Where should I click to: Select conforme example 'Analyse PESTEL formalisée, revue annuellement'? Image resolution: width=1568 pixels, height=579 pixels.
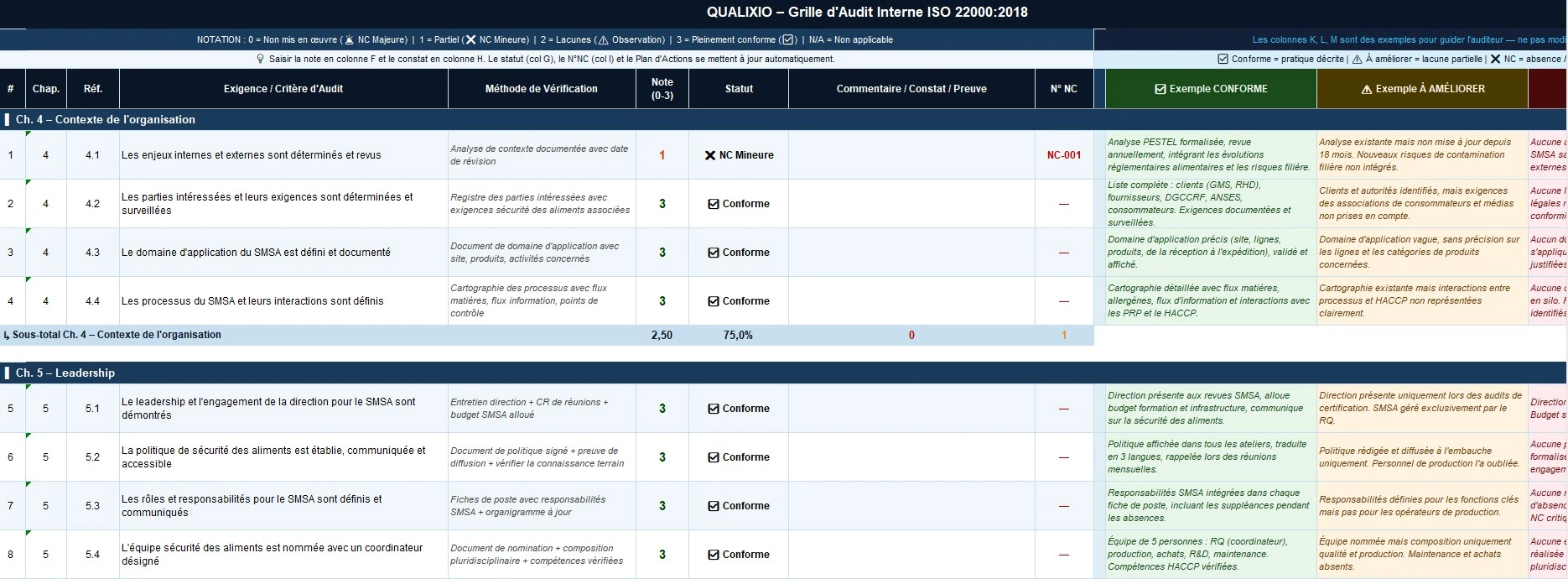pyautogui.click(x=1209, y=154)
